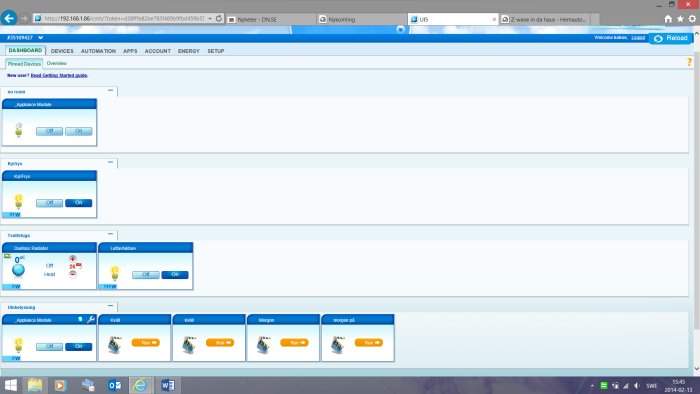Open the SETUP menu tab
The height and width of the screenshot is (394, 700).
click(x=216, y=51)
